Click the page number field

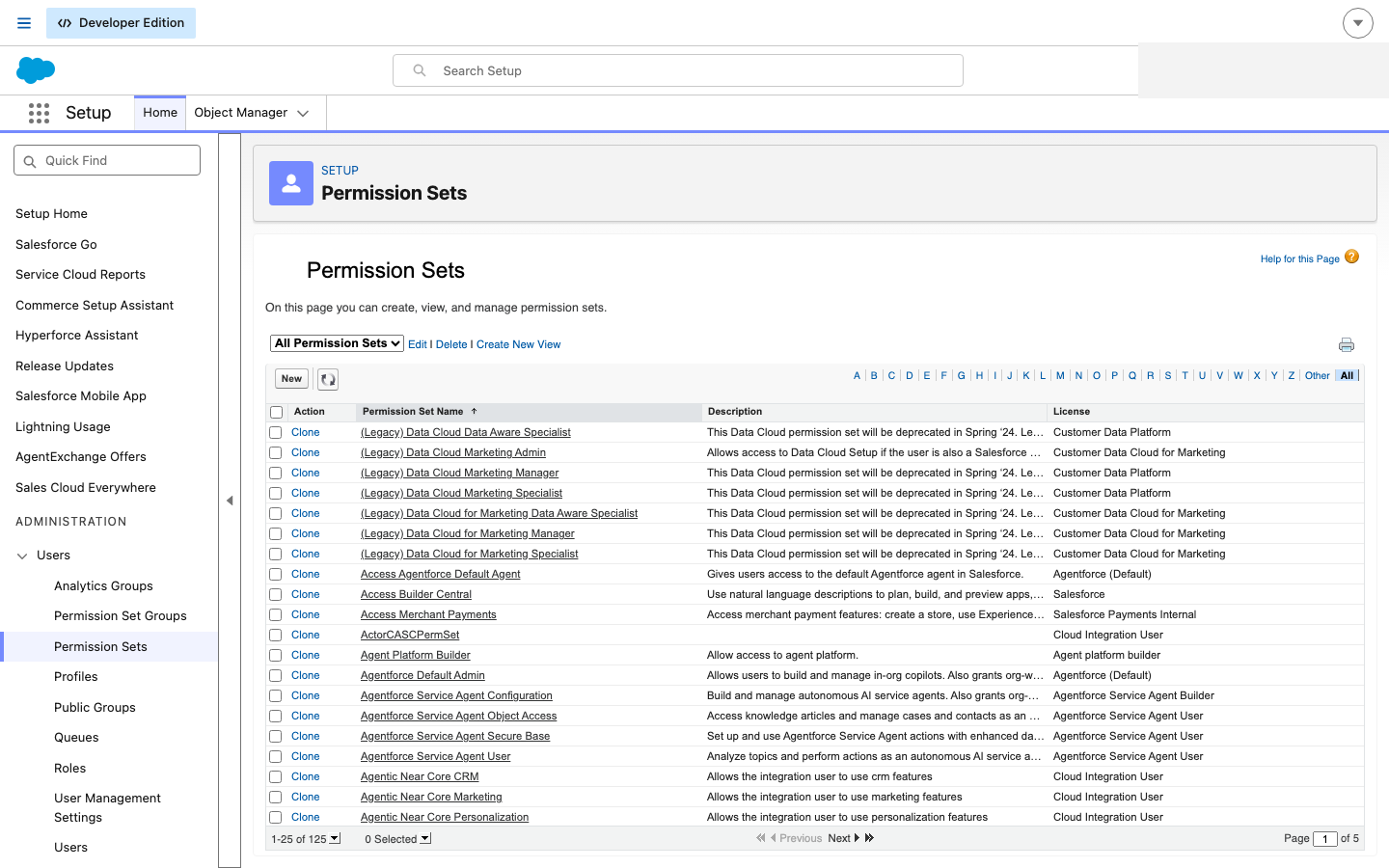(x=1325, y=839)
